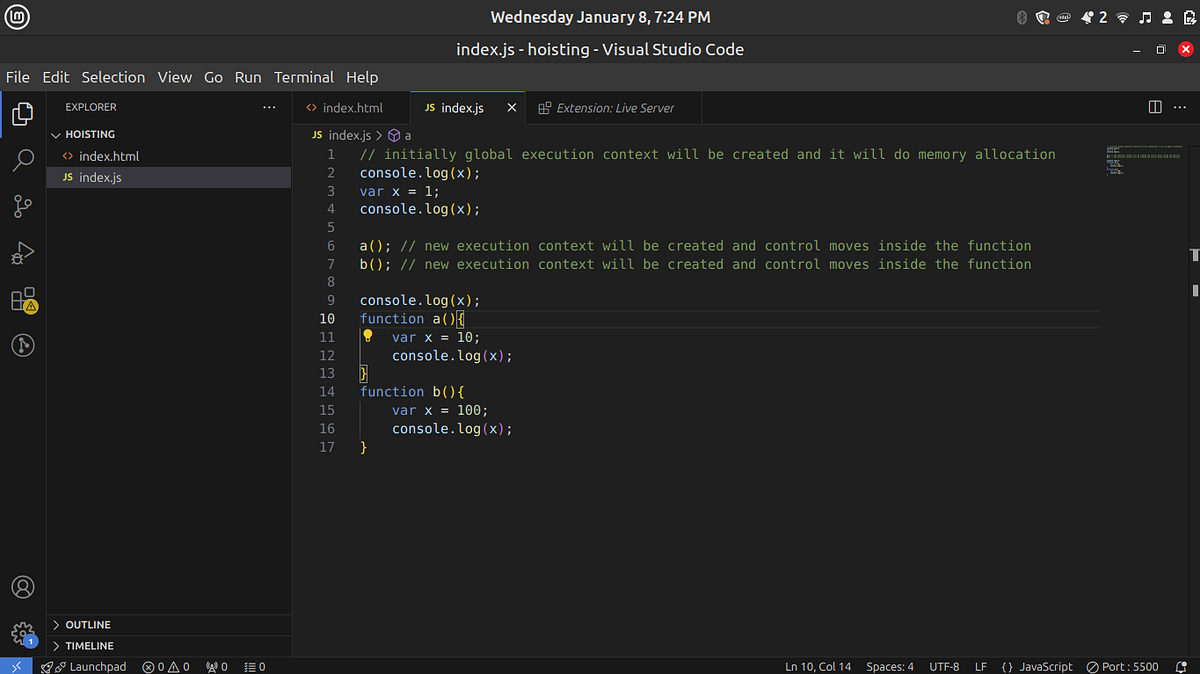1200x674 pixels.
Task: Click the Linux Mint menu logo
Action: (16, 17)
